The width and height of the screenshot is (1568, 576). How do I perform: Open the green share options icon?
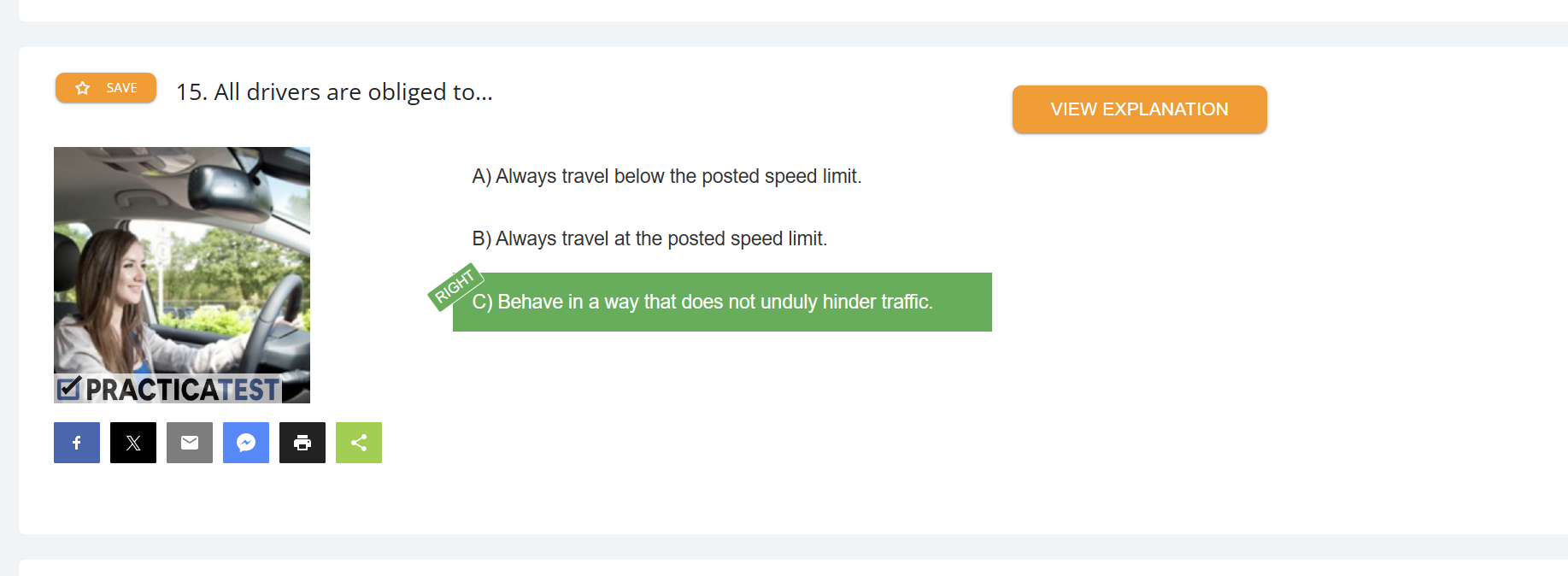click(359, 443)
